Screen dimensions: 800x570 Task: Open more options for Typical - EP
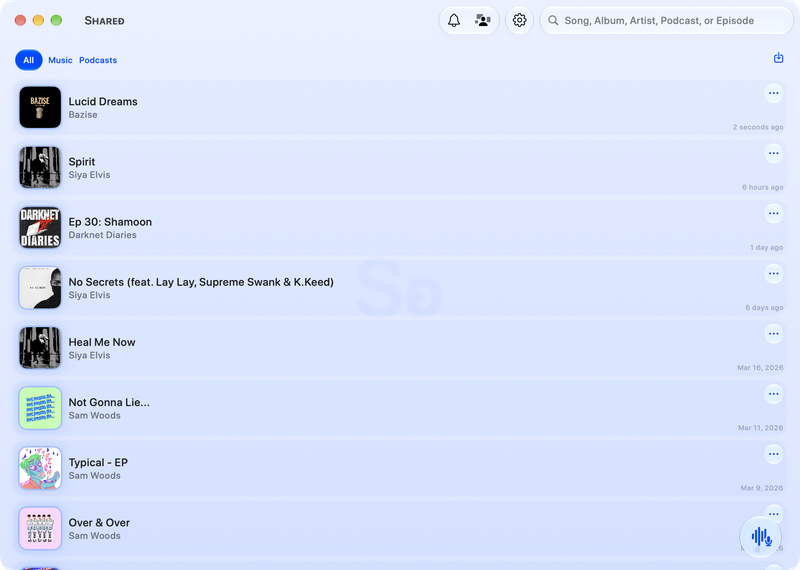tap(773, 454)
